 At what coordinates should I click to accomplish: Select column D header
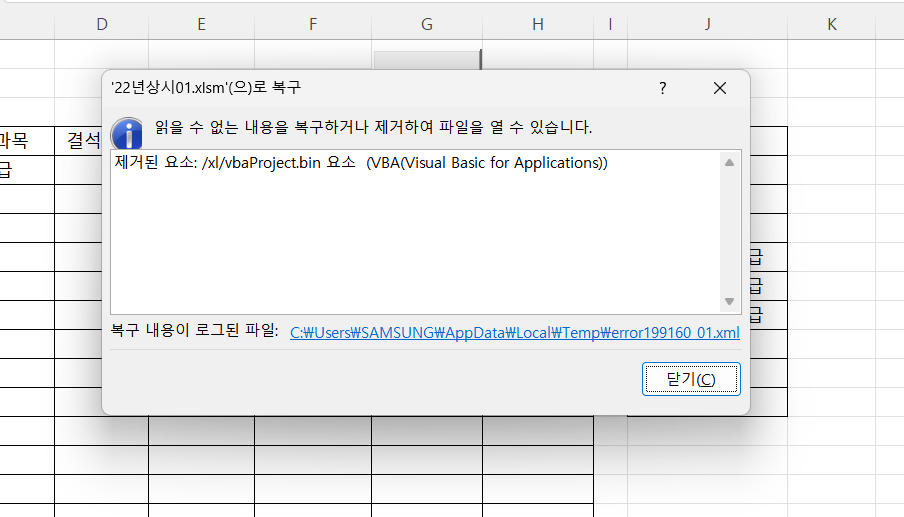[101, 24]
